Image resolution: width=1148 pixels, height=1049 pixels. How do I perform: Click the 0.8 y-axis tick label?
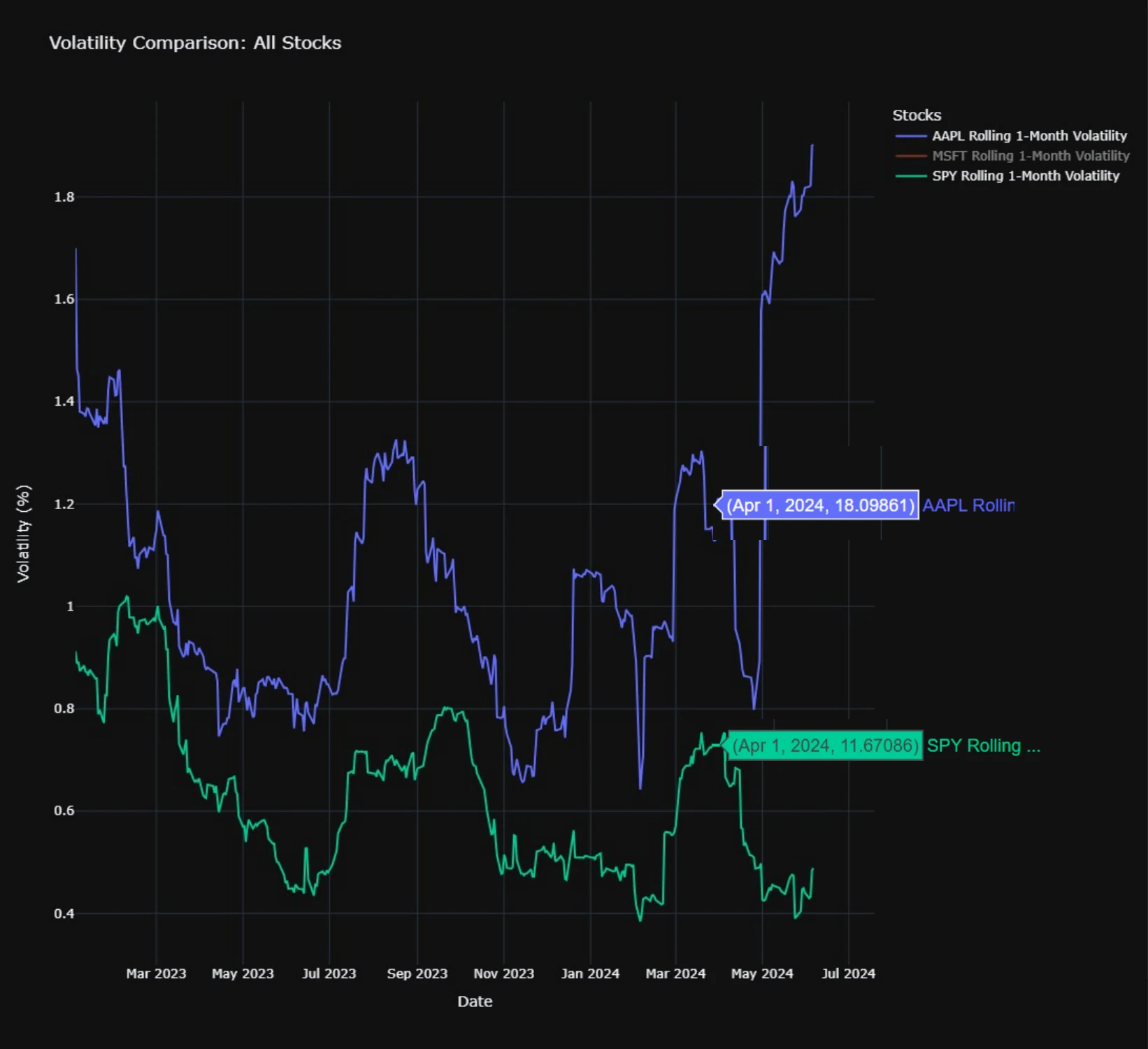tap(64, 708)
